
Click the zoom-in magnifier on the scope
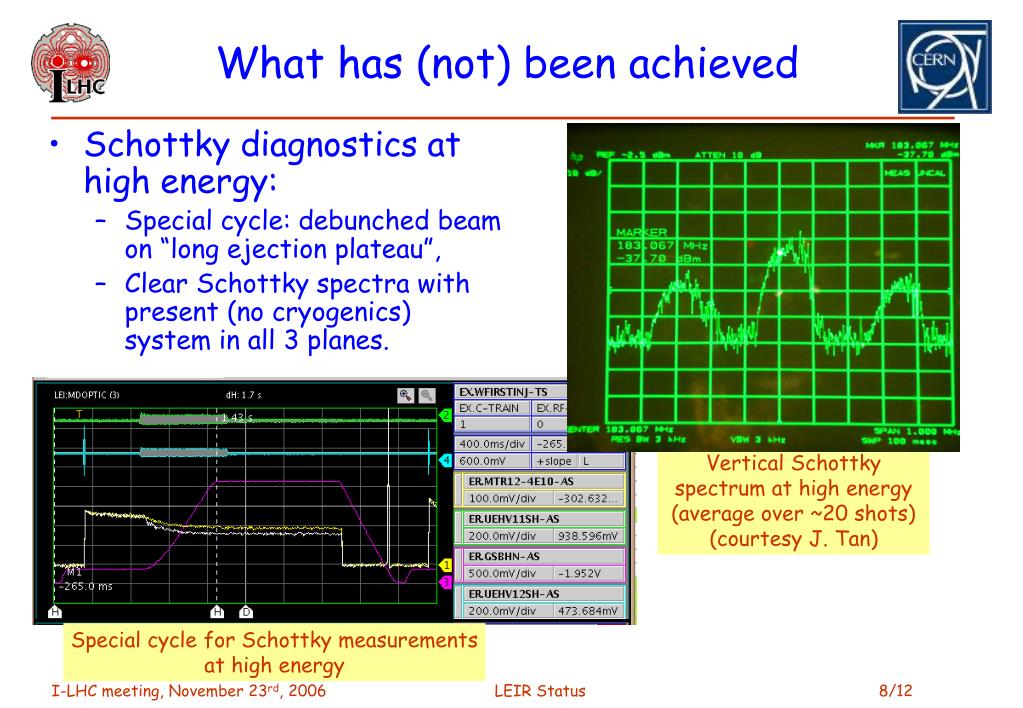405,395
